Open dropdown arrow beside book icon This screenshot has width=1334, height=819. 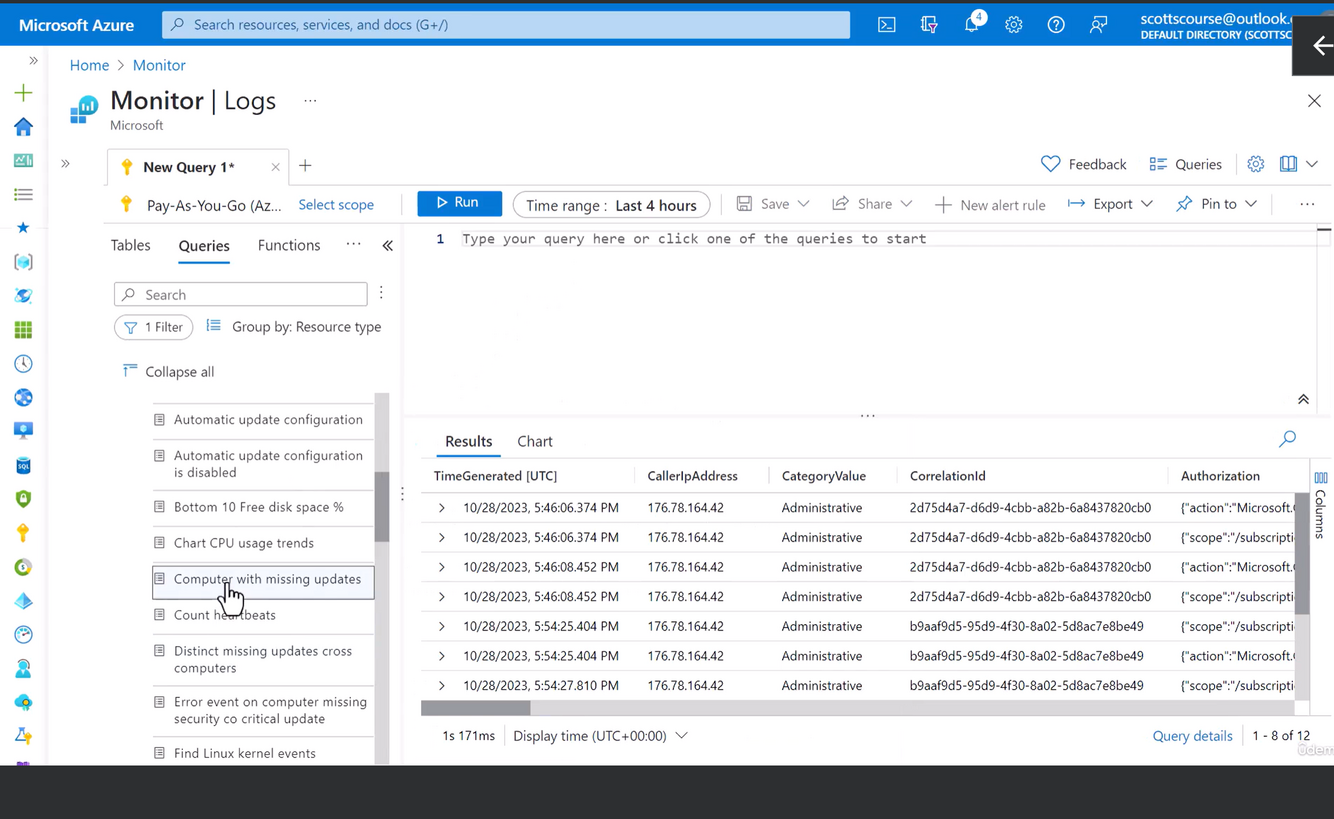(x=1312, y=164)
